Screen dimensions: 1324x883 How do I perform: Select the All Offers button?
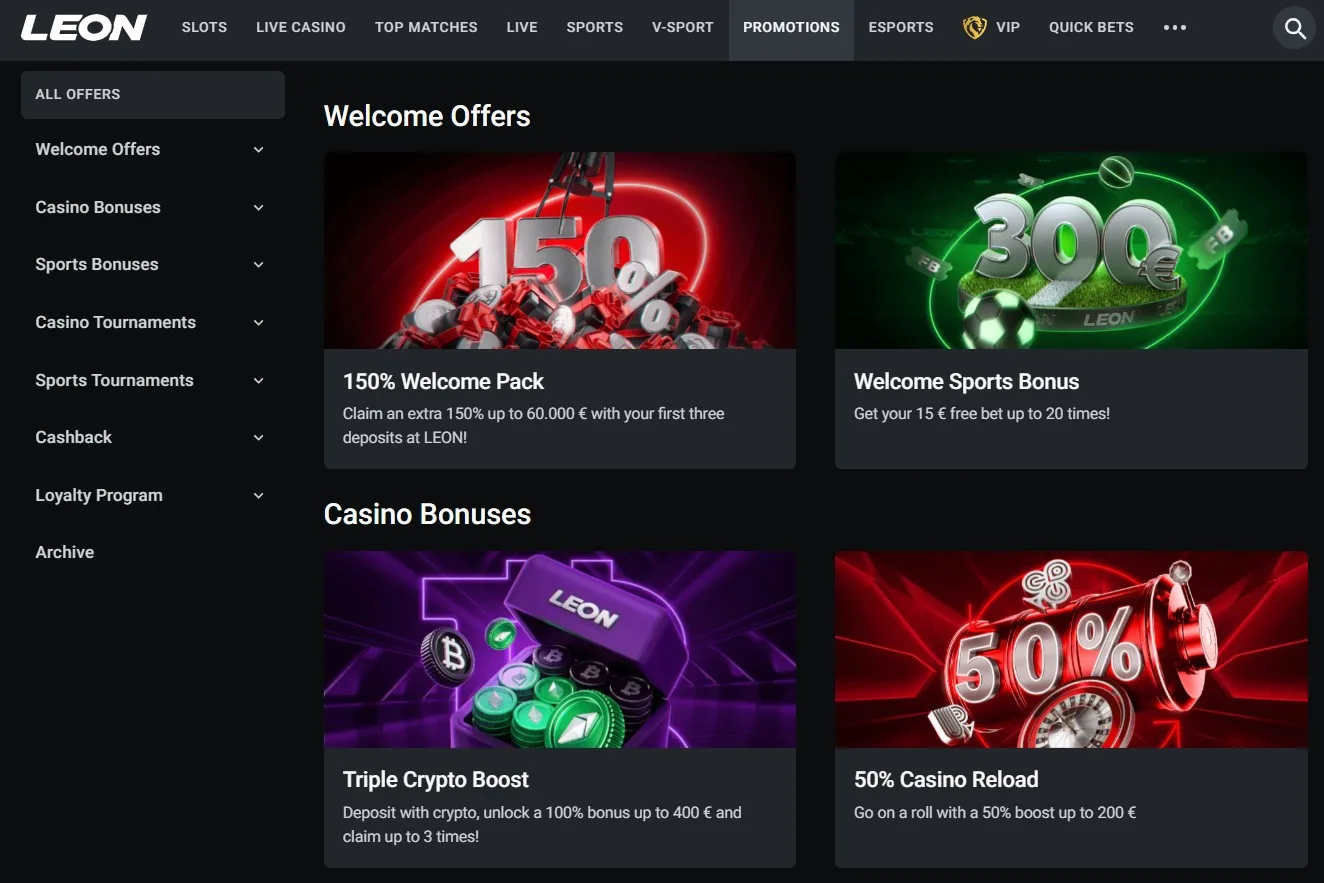coord(153,95)
